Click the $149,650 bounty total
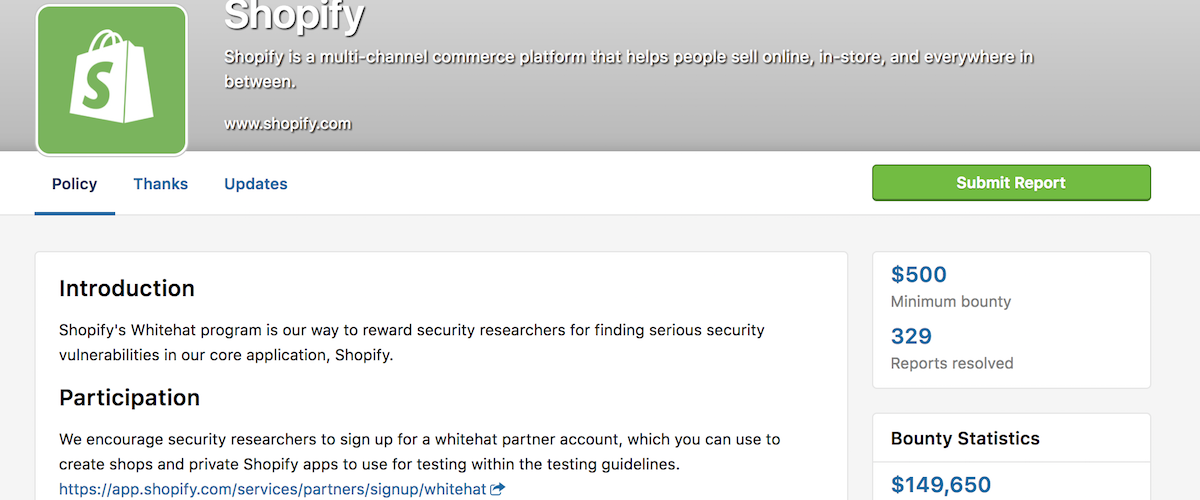The height and width of the screenshot is (500, 1200). click(941, 486)
